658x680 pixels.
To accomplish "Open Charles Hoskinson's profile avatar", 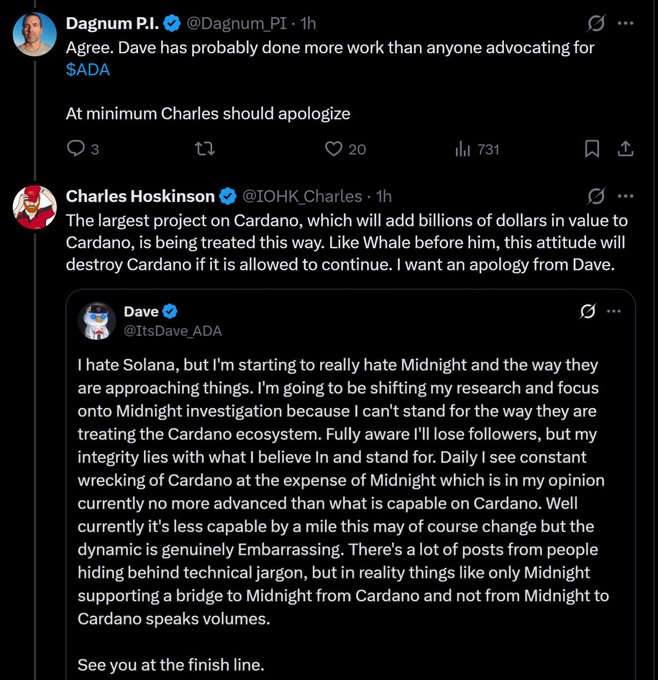I will click(34, 208).
